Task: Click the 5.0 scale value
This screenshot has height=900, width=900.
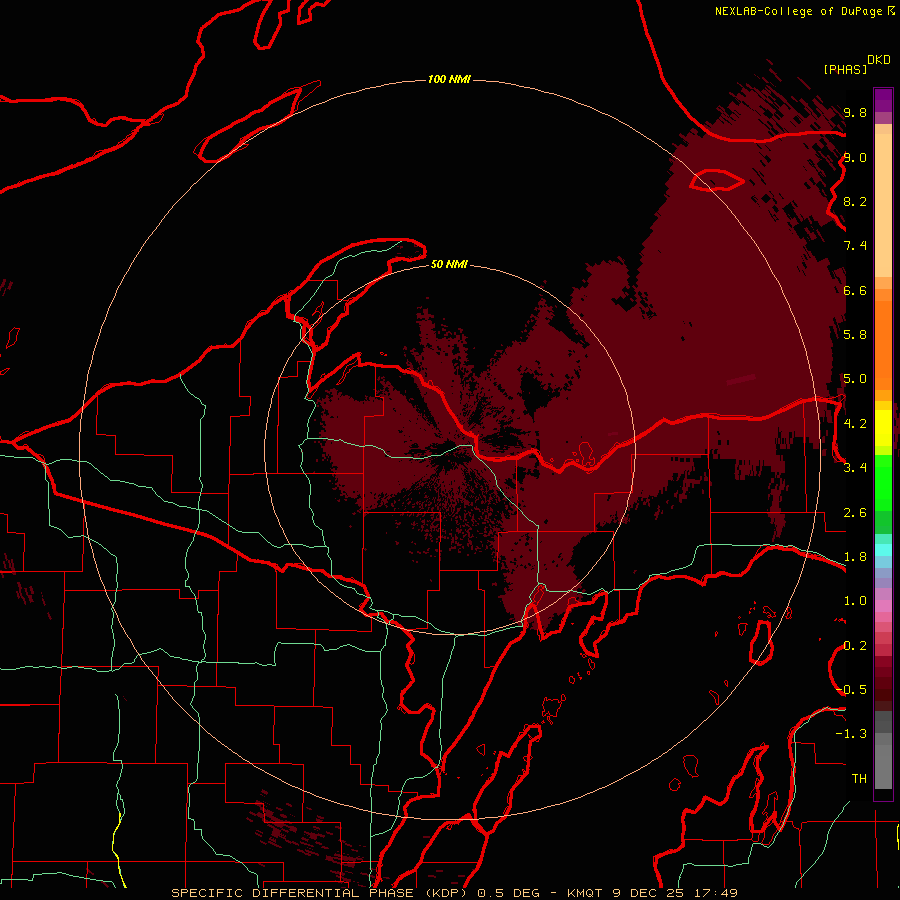Action: [x=855, y=379]
